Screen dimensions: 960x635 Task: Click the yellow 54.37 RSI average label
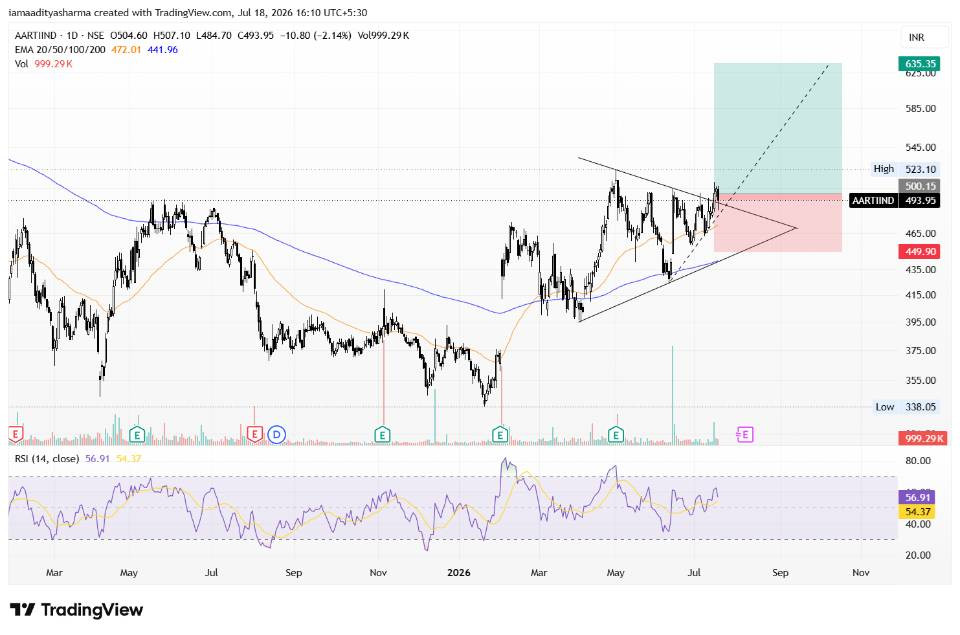pyautogui.click(x=917, y=511)
